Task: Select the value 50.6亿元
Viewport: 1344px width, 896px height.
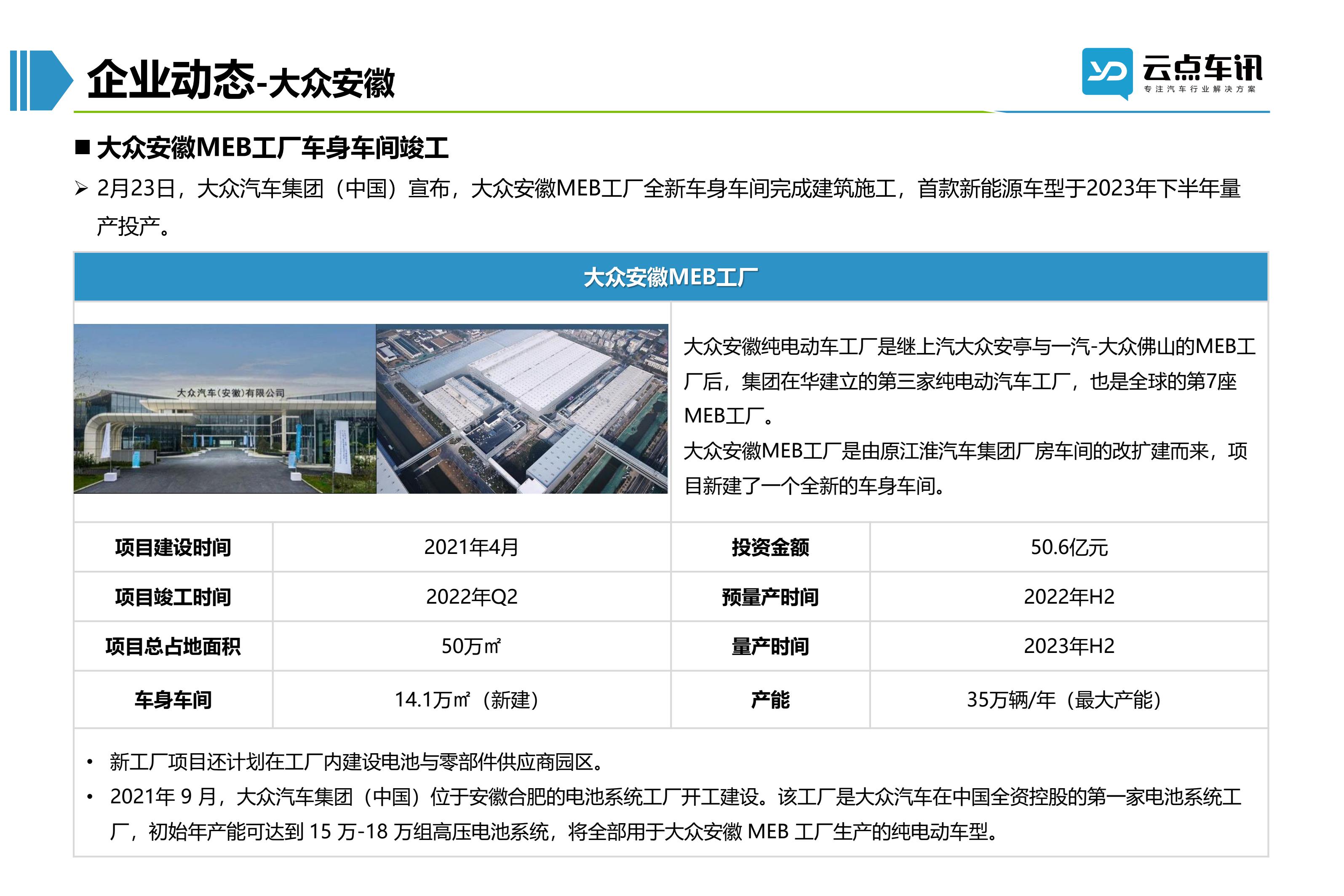Action: click(x=1069, y=548)
